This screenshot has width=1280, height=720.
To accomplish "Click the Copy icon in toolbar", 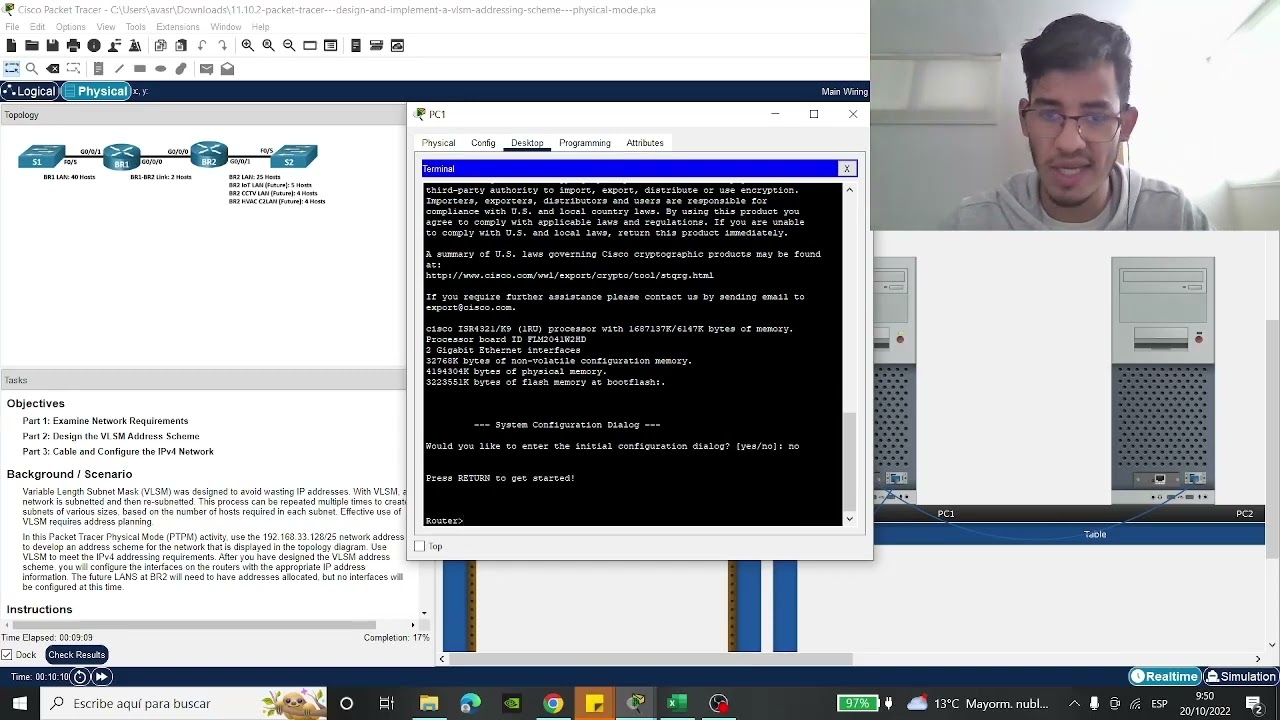I will 160,45.
